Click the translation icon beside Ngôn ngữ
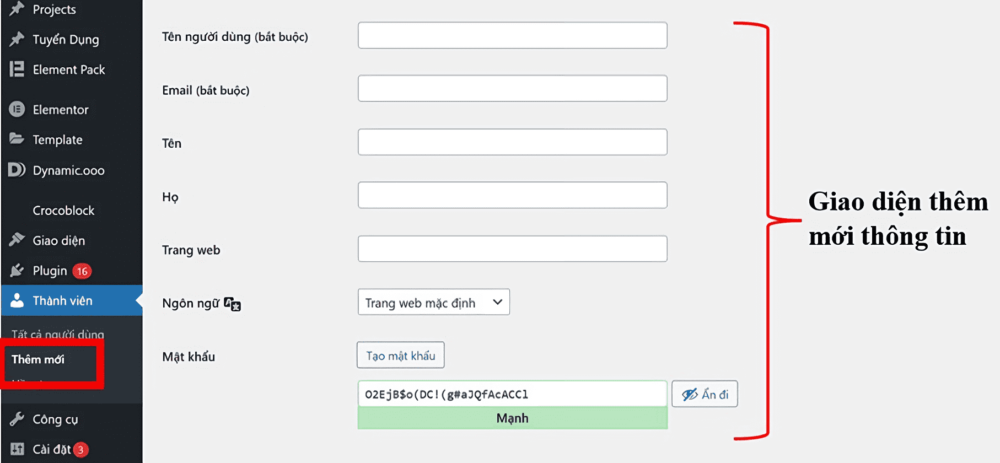Screen dimensions: 1000x463 tap(232, 304)
